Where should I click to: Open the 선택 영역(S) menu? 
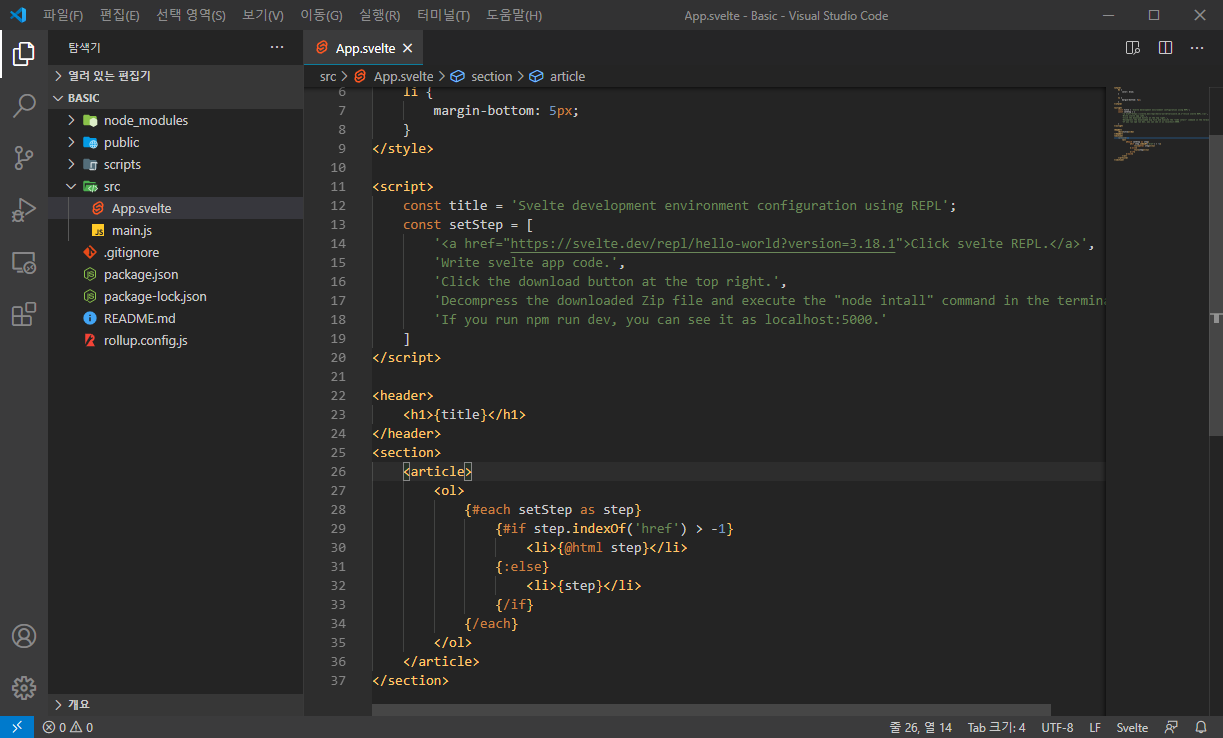tap(191, 15)
